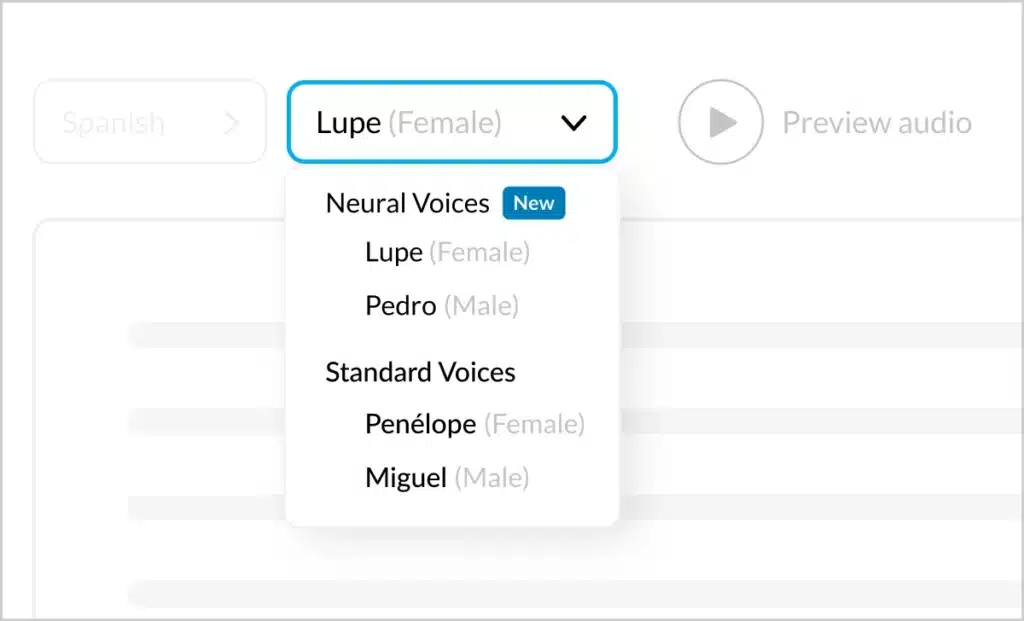Viewport: 1024px width, 621px height.
Task: Click the word Spanish in language selector
Action: tap(113, 123)
